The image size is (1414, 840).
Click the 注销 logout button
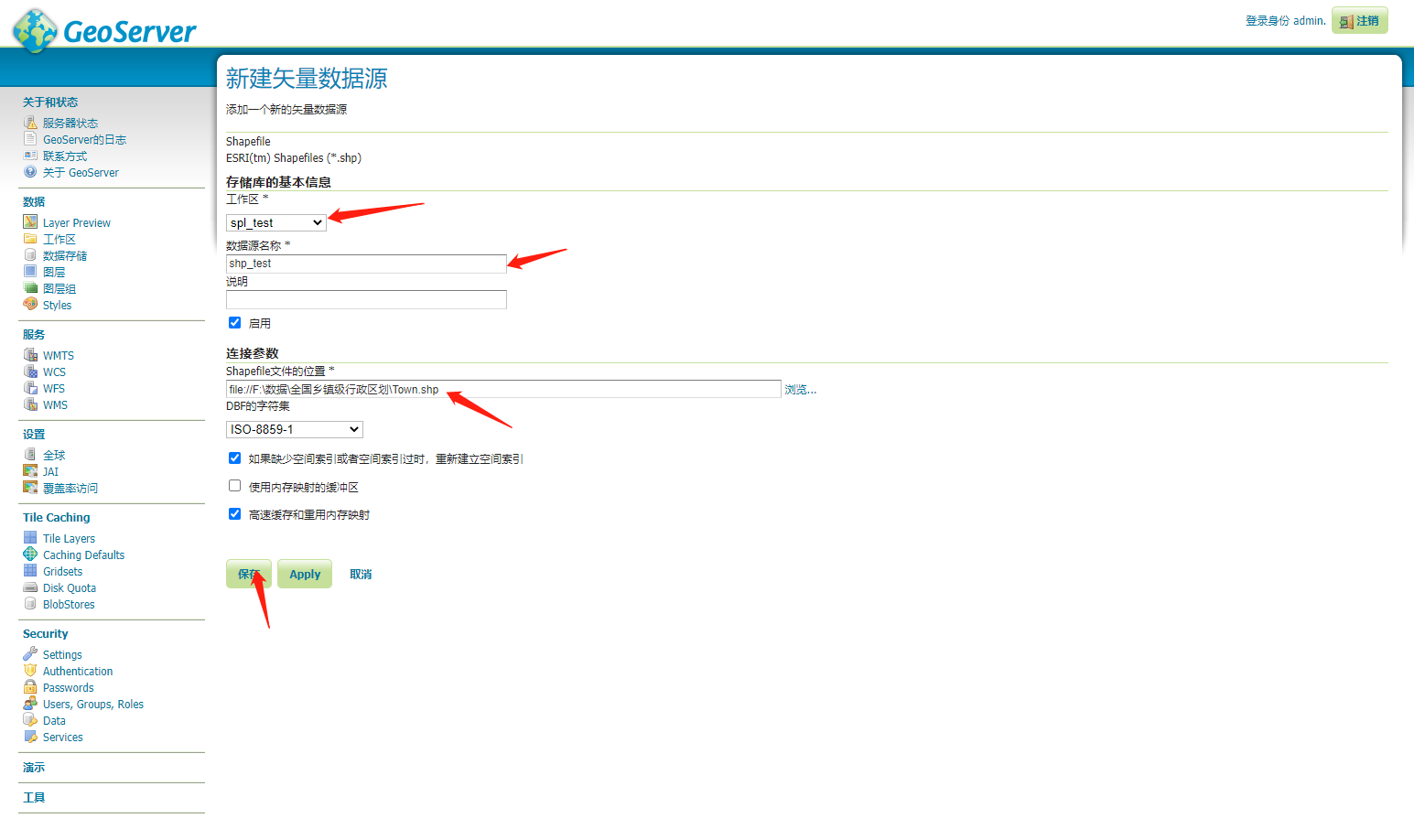pyautogui.click(x=1359, y=19)
